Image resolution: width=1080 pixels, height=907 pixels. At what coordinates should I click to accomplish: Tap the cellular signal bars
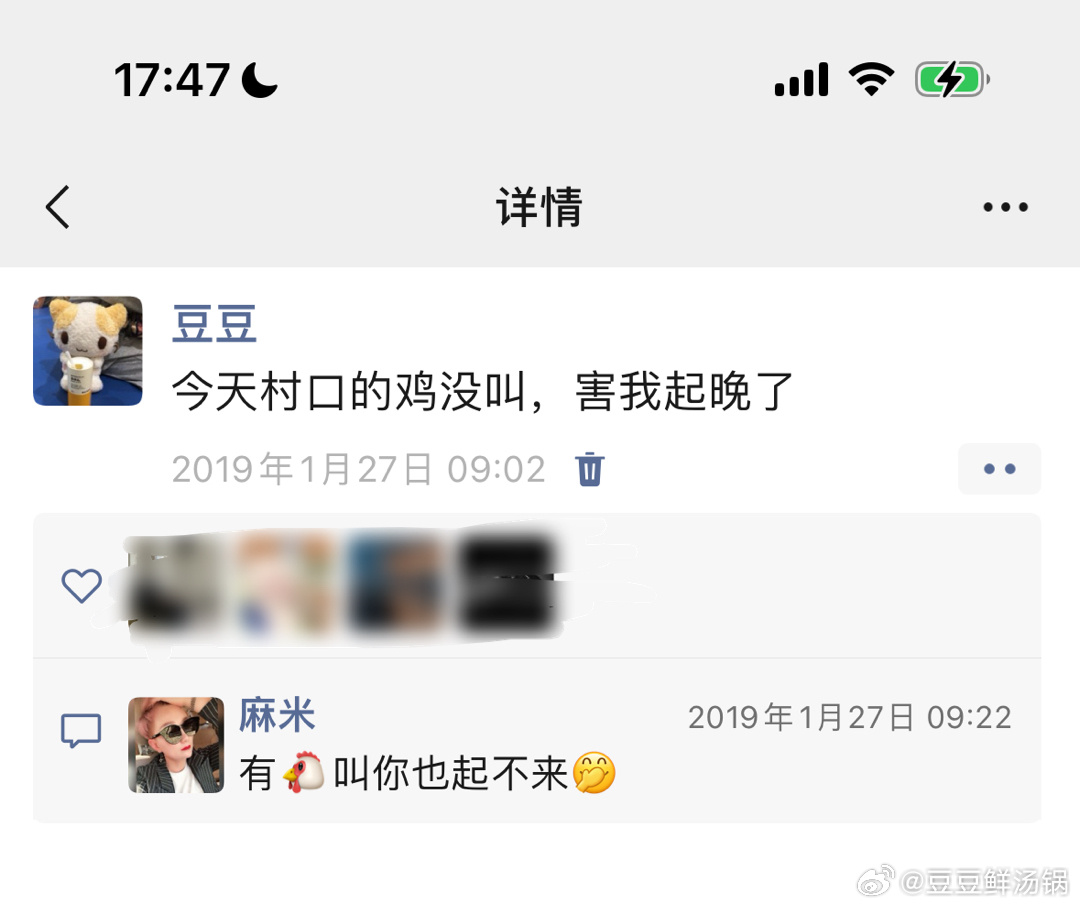[x=801, y=79]
